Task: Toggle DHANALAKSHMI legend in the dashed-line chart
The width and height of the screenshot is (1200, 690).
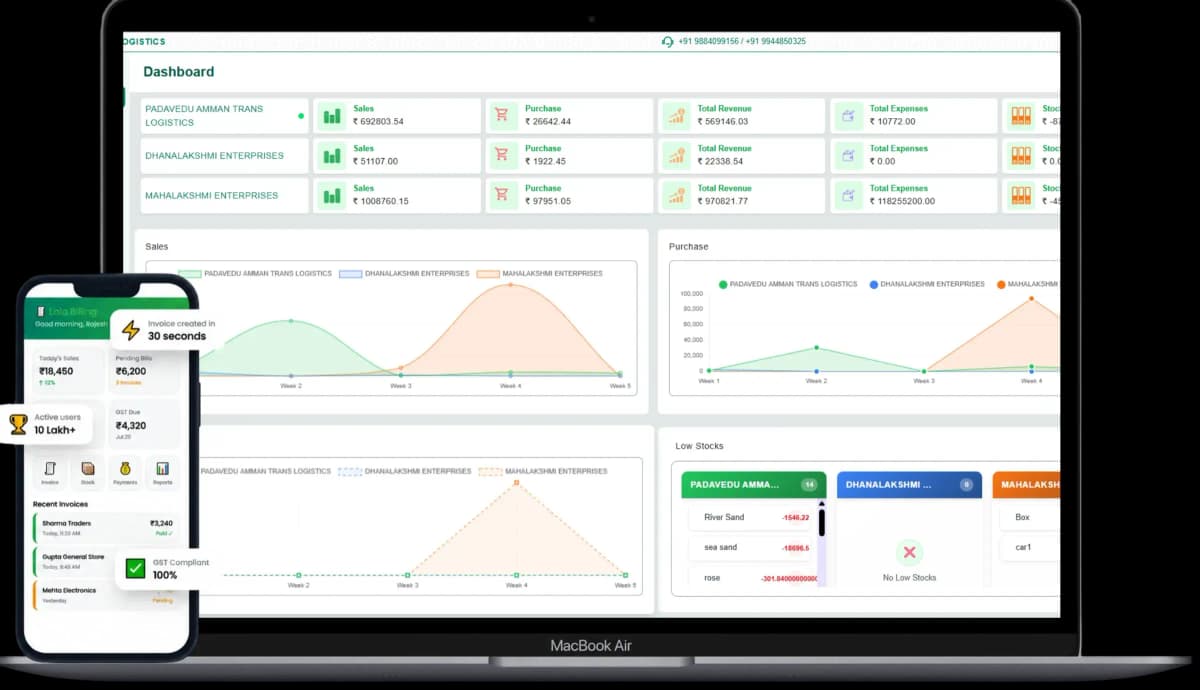Action: tap(405, 471)
